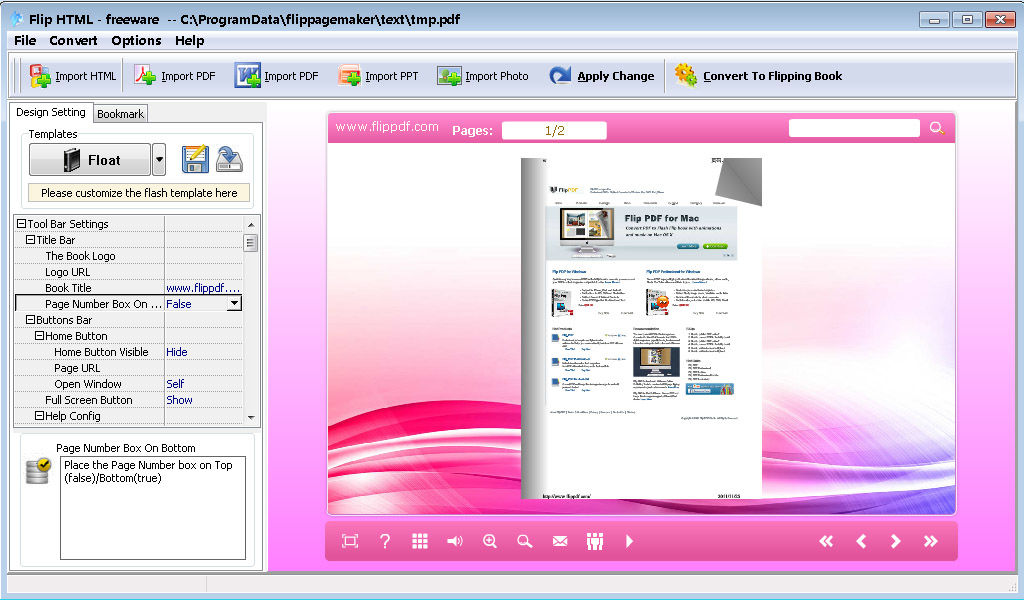The width and height of the screenshot is (1024, 600).
Task: Click Import PDF with the blue Word icon
Action: pos(277,76)
